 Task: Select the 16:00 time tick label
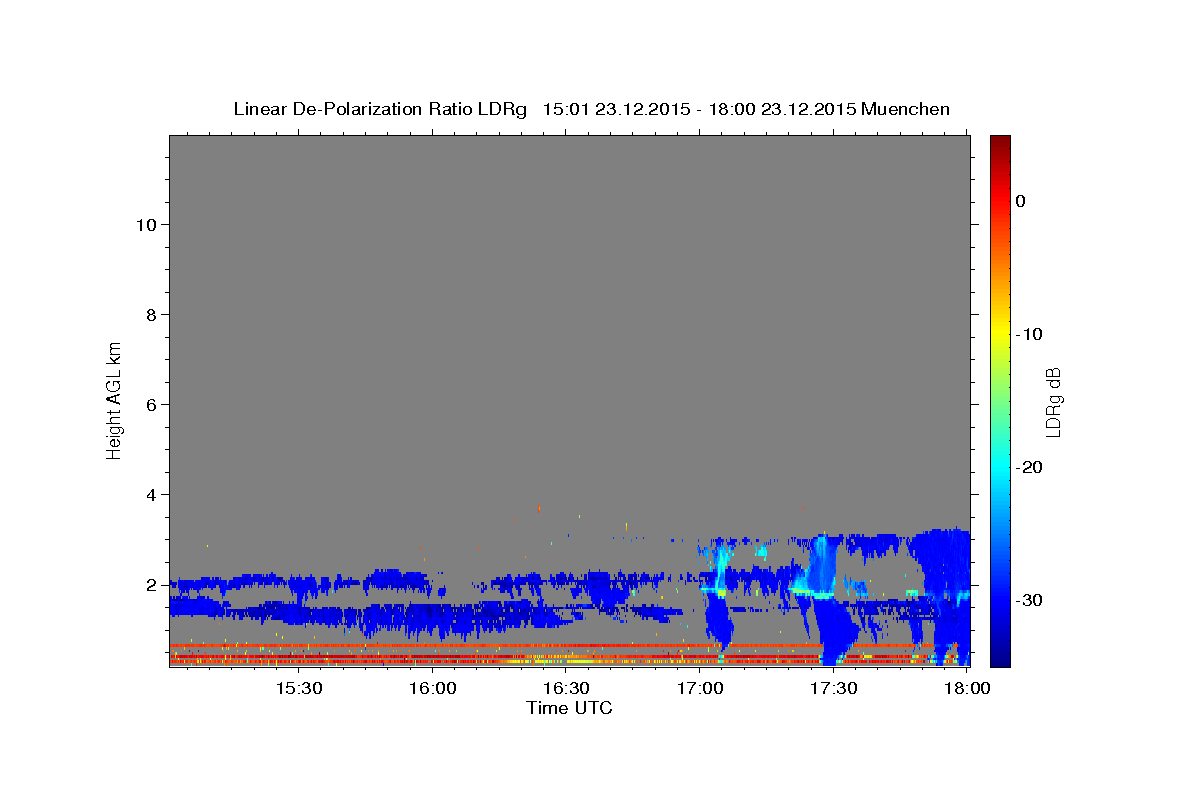pyautogui.click(x=432, y=689)
